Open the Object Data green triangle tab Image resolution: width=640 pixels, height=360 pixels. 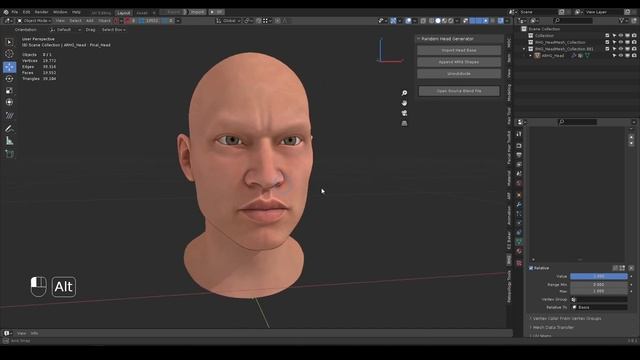coord(519,242)
